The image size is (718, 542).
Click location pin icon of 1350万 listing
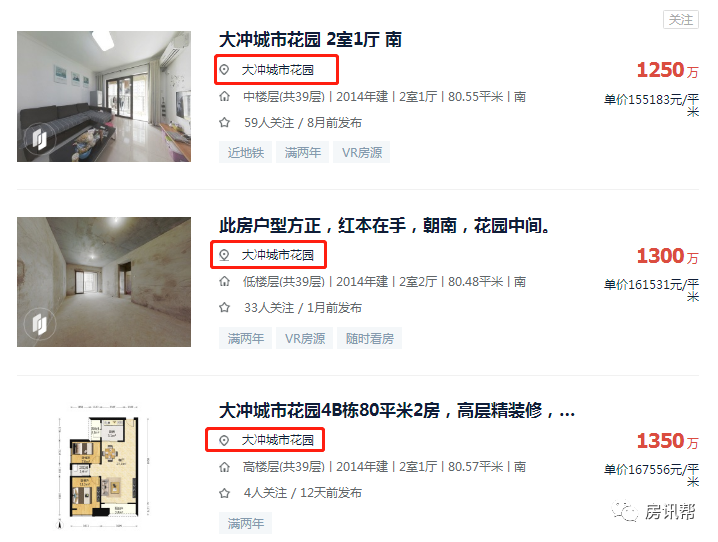[x=224, y=440]
